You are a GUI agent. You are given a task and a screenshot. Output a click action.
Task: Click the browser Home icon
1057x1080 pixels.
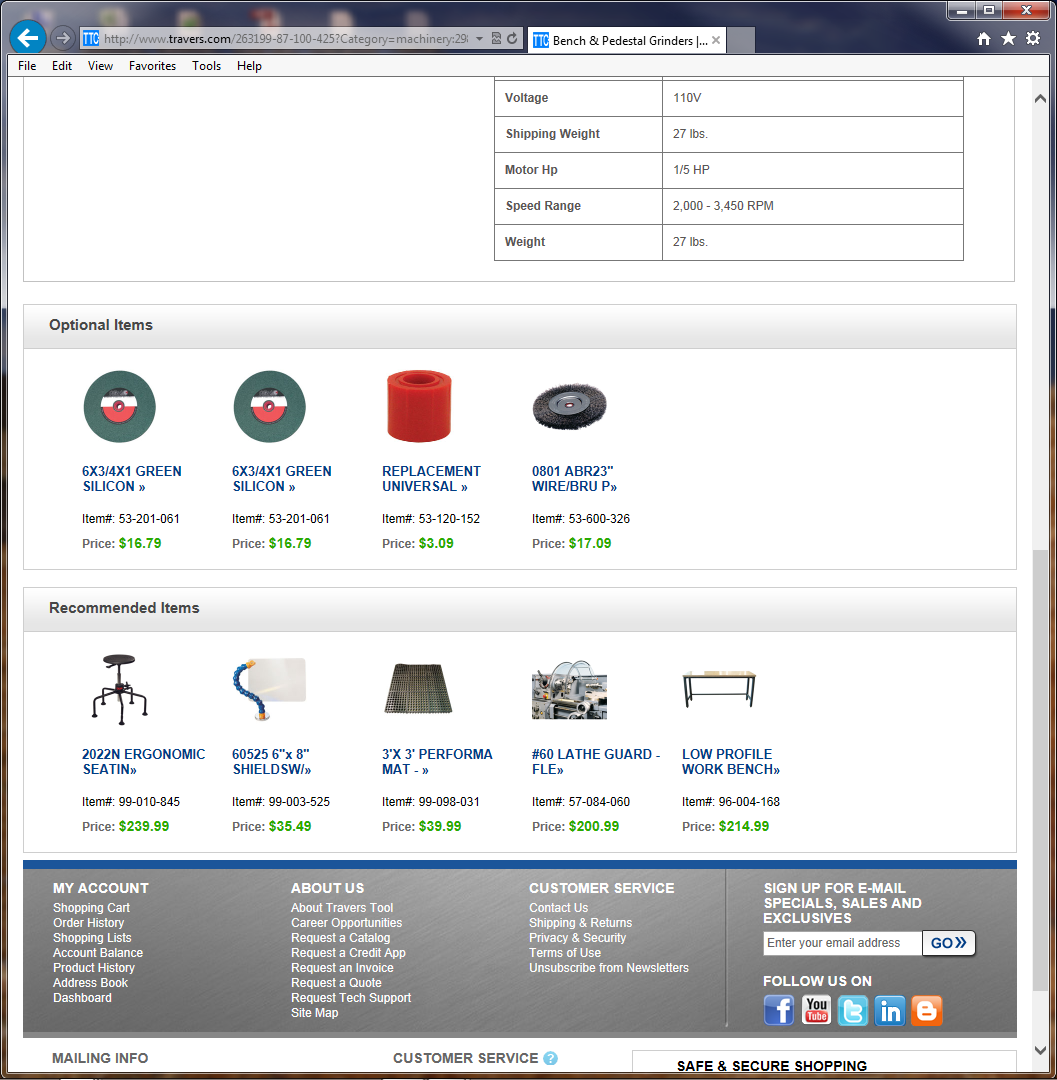(984, 38)
